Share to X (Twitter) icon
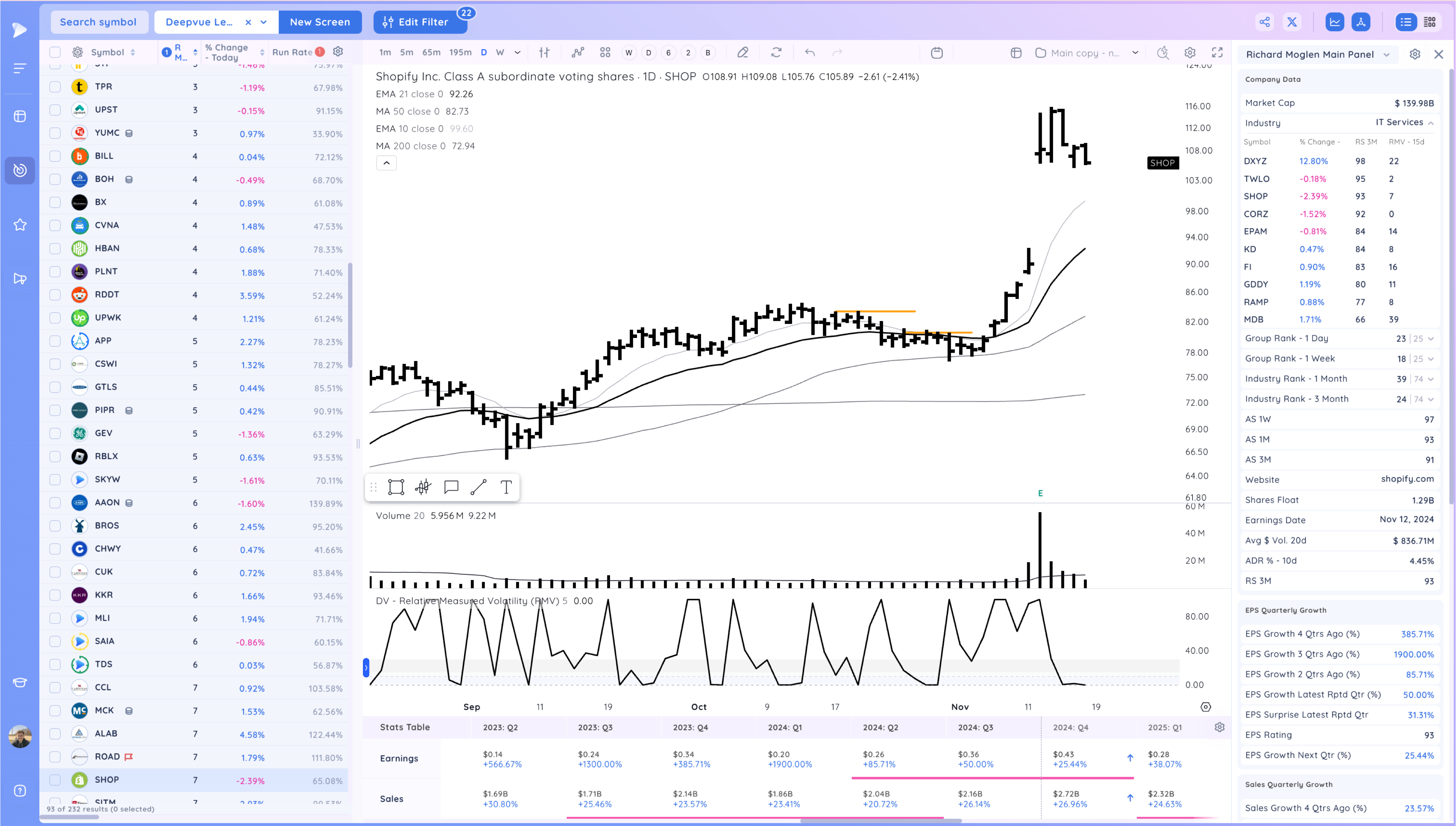The width and height of the screenshot is (1456, 826). [1292, 22]
